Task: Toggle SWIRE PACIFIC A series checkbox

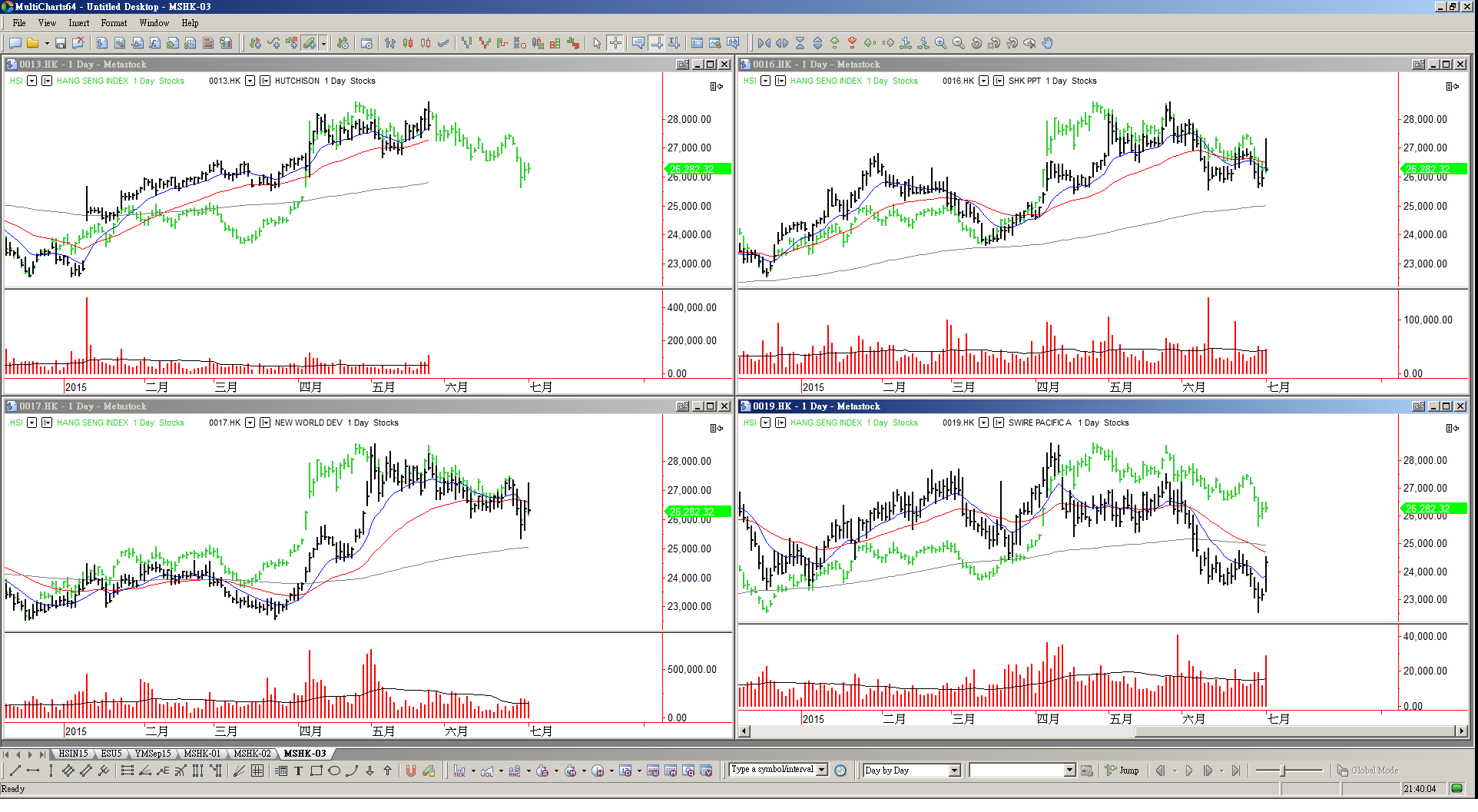Action: tap(999, 423)
